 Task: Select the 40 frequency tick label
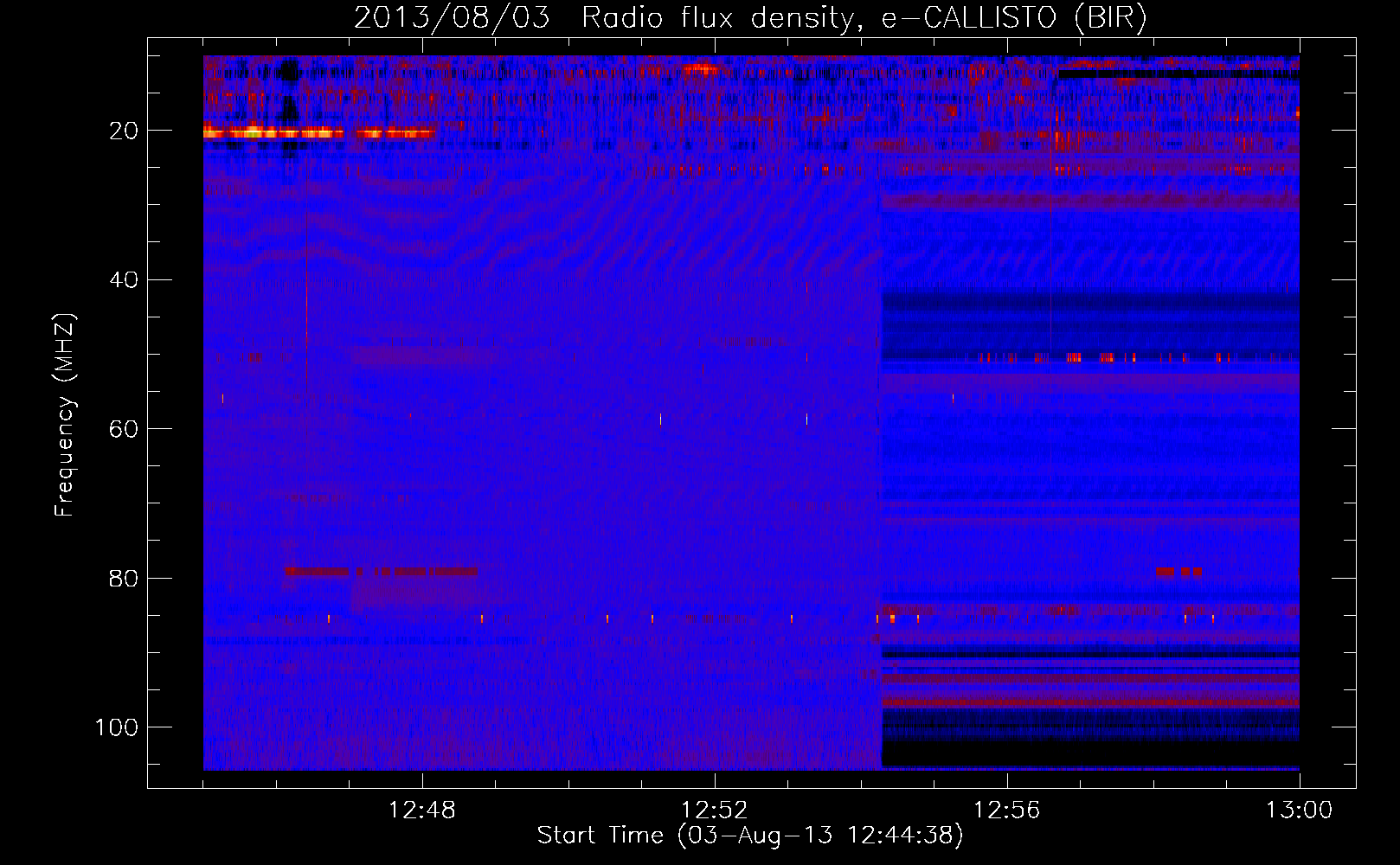pyautogui.click(x=124, y=280)
